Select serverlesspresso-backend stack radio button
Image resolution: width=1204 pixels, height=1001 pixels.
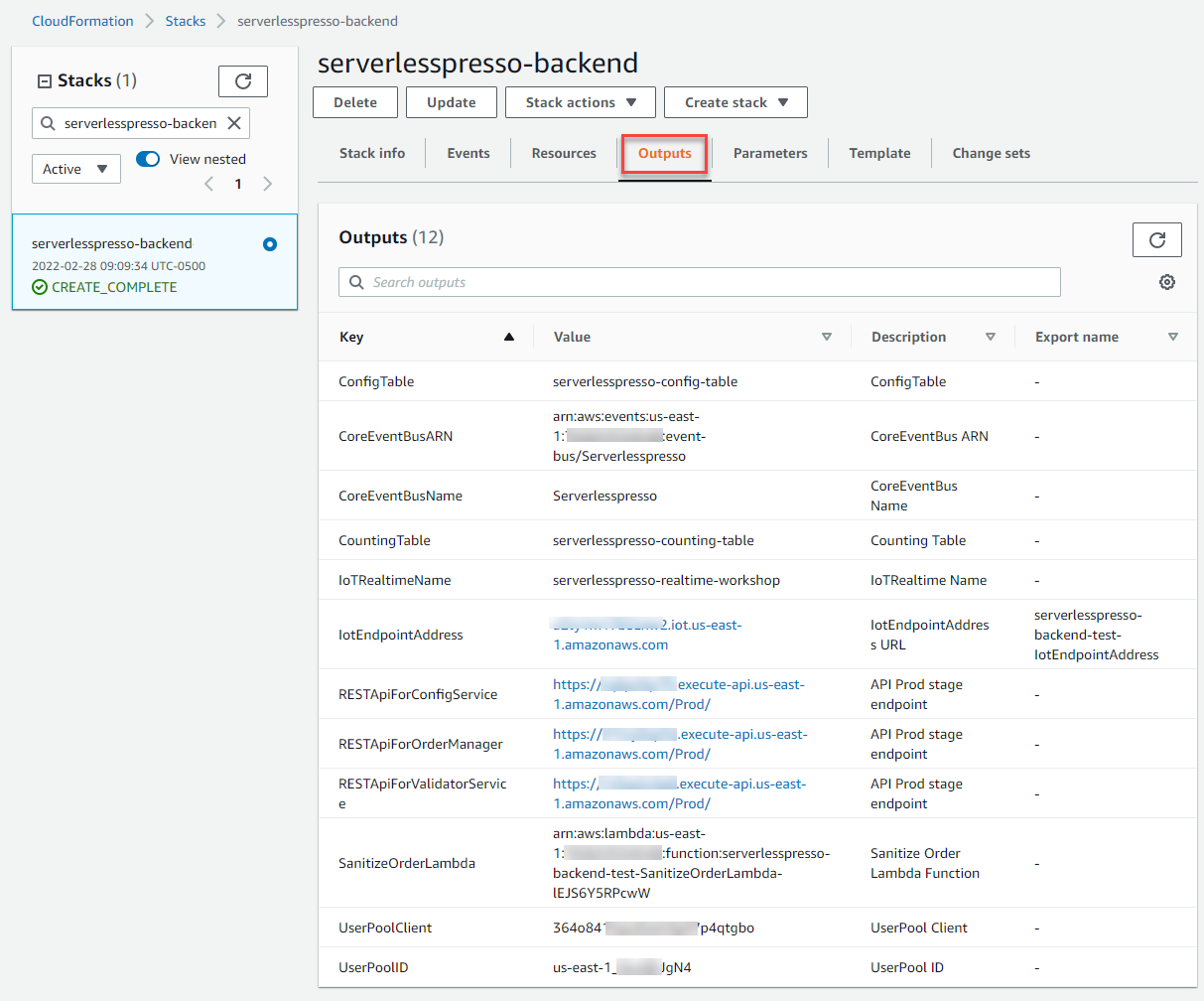click(270, 244)
